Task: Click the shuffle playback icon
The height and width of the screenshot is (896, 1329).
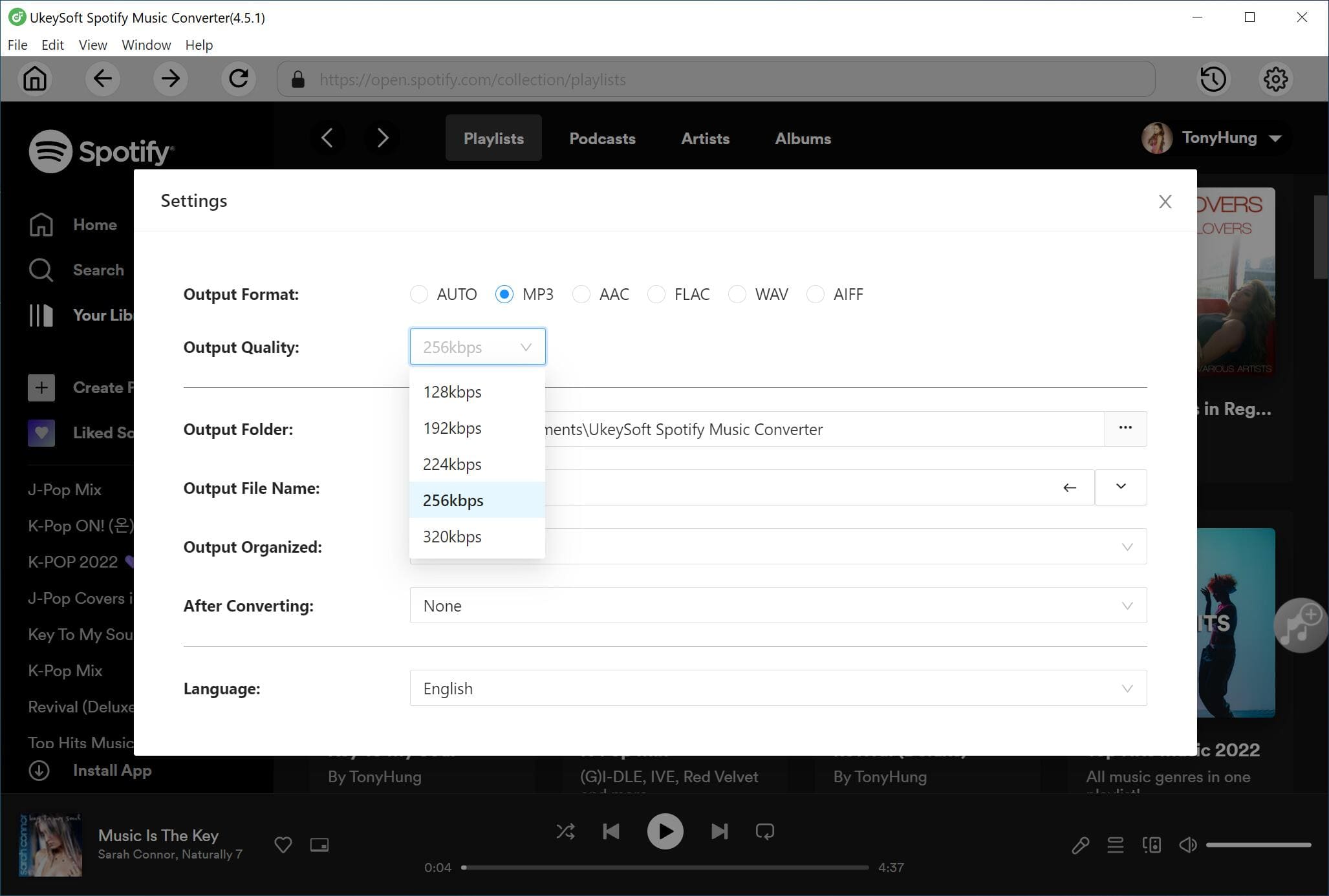Action: pyautogui.click(x=564, y=831)
